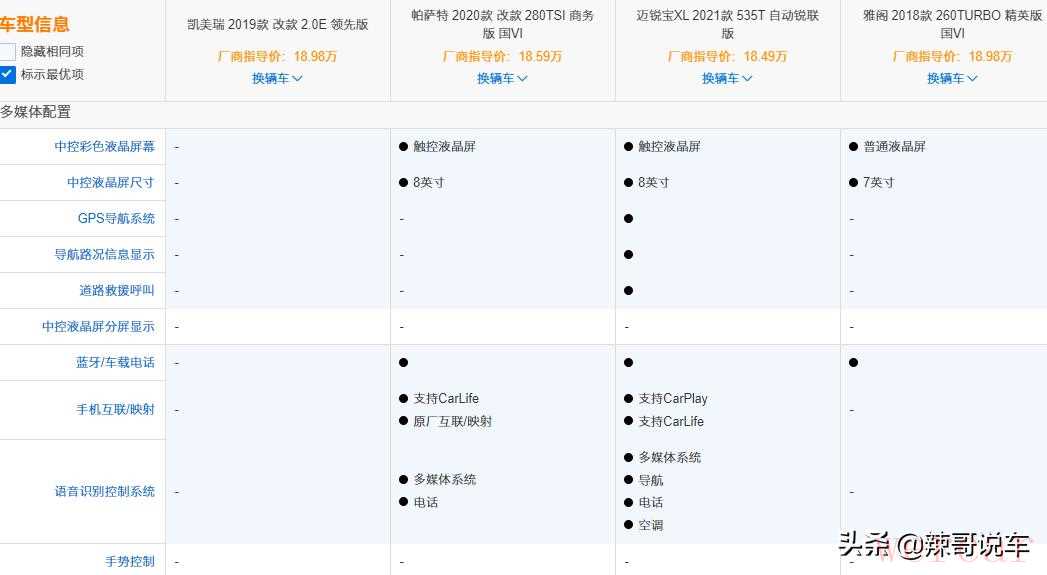Screen dimensions: 1047x575
Task: Open 换辆车 dropdown under 雅阁 2018款
Action: [x=952, y=78]
